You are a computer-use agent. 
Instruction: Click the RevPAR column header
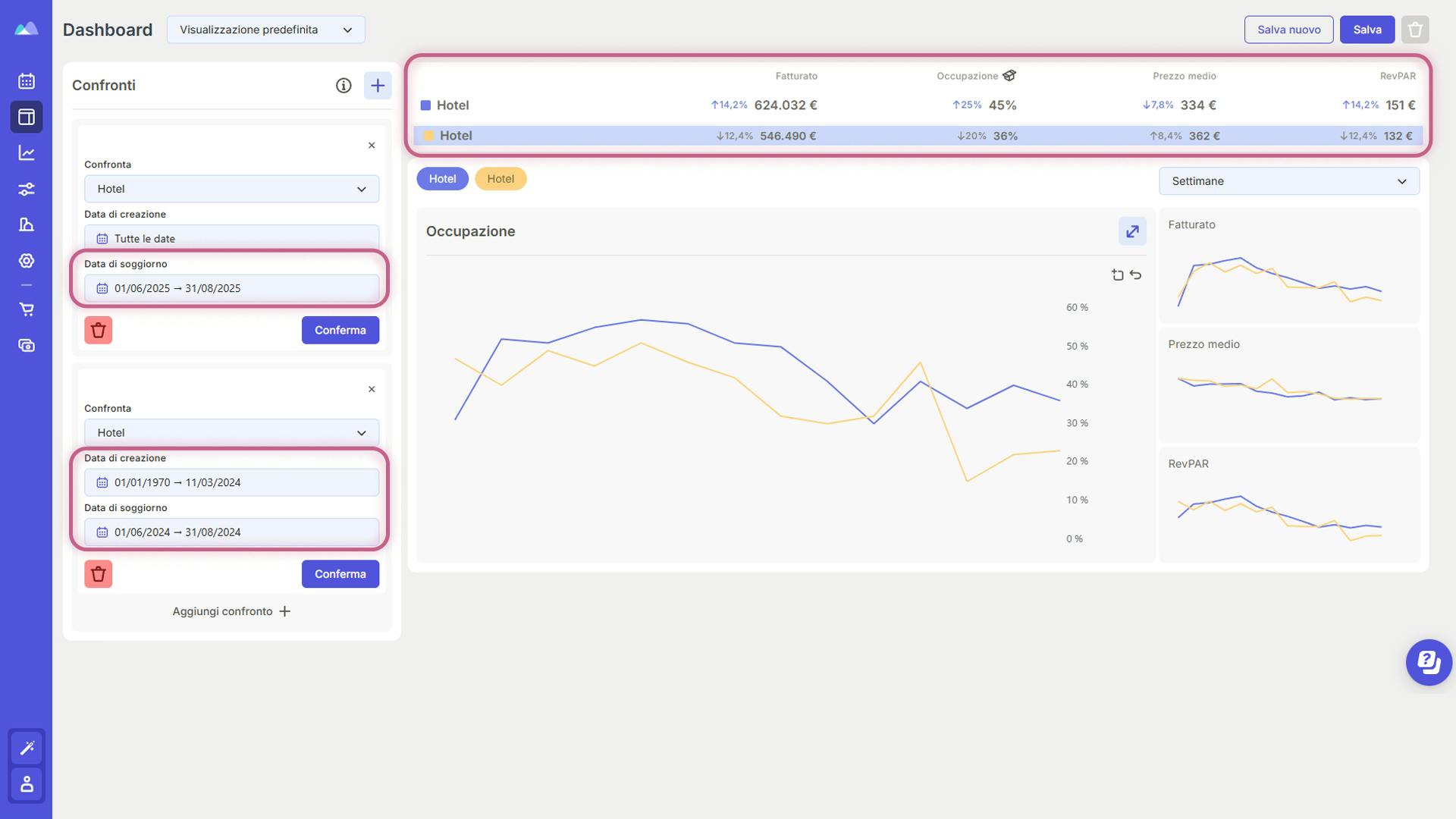click(x=1398, y=76)
